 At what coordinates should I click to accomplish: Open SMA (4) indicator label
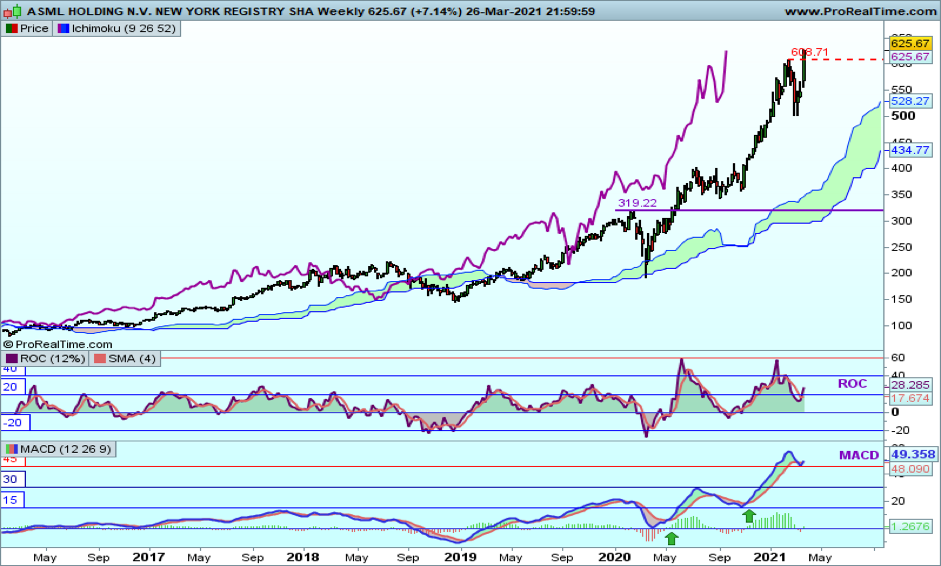[132, 358]
